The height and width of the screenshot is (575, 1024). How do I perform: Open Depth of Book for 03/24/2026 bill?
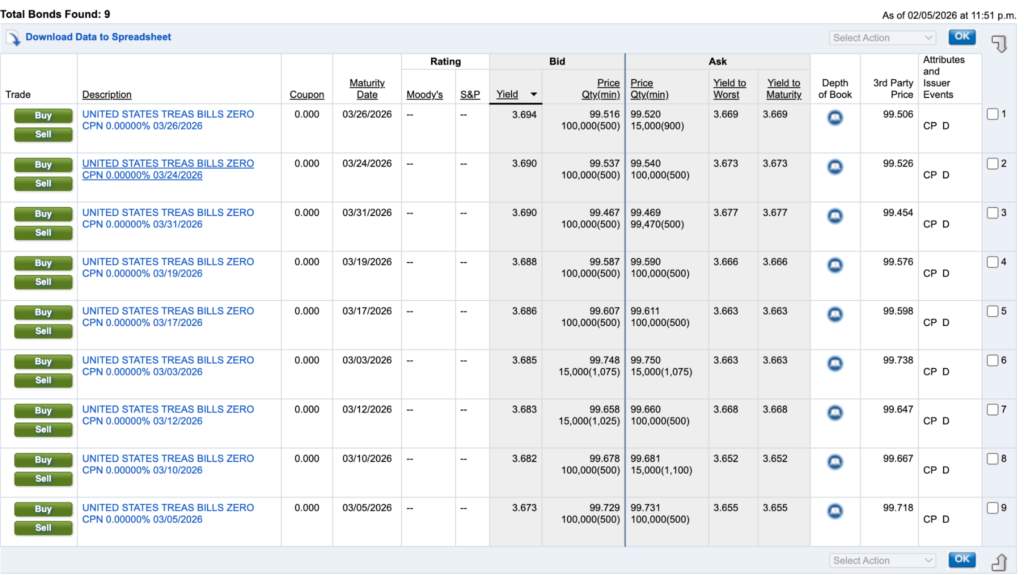(835, 167)
